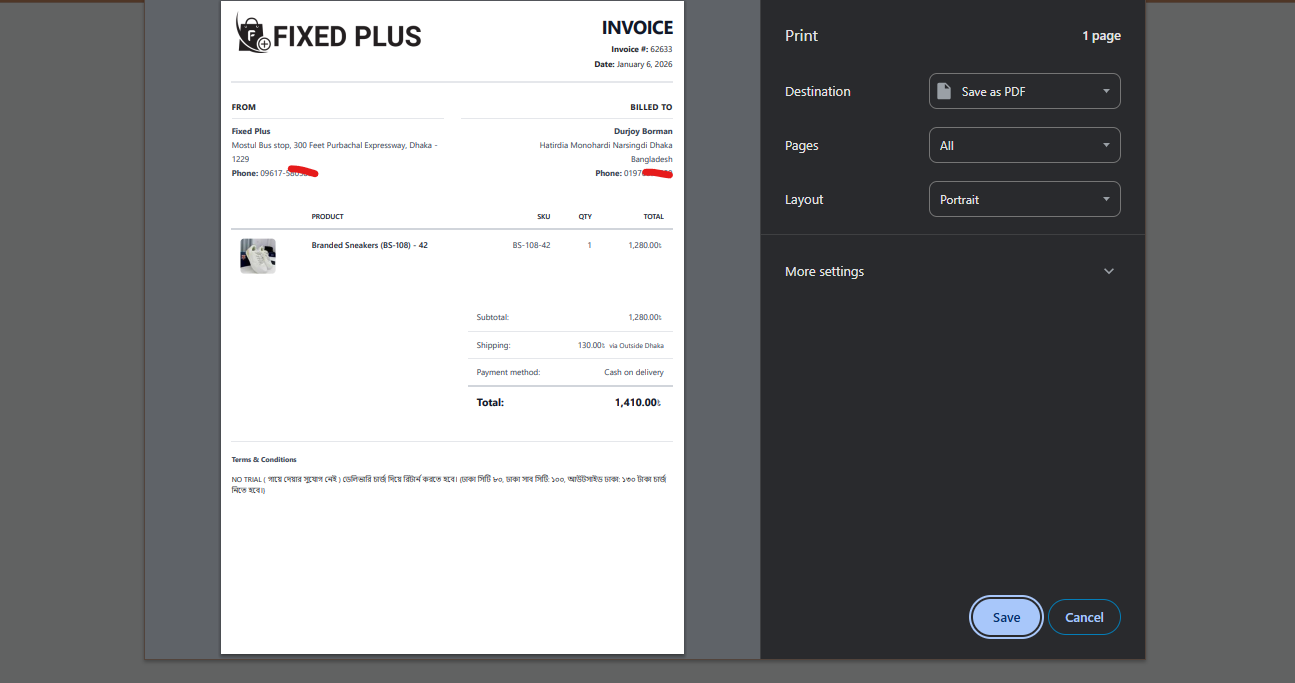Click the Terms & Conditions heading
Image resolution: width=1295 pixels, height=683 pixels.
point(263,459)
